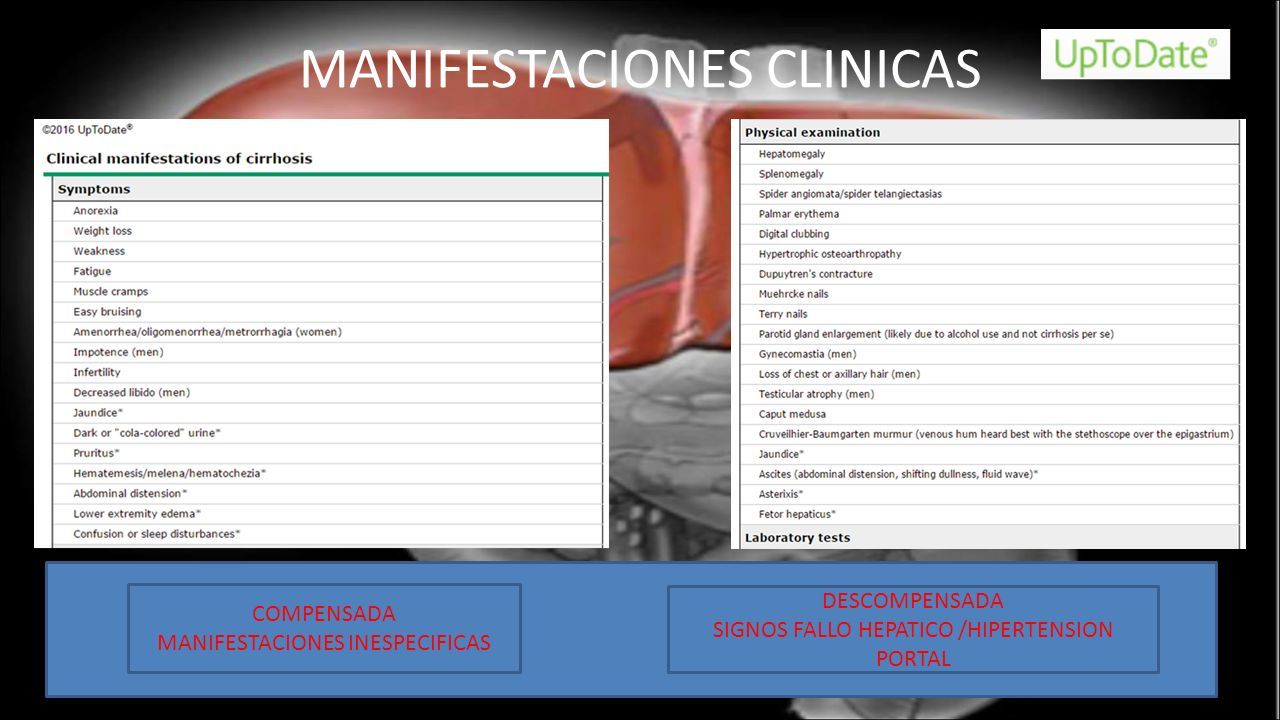The width and height of the screenshot is (1280, 720).
Task: Select the Clinical manifestations of cirrhosis heading
Action: point(179,158)
